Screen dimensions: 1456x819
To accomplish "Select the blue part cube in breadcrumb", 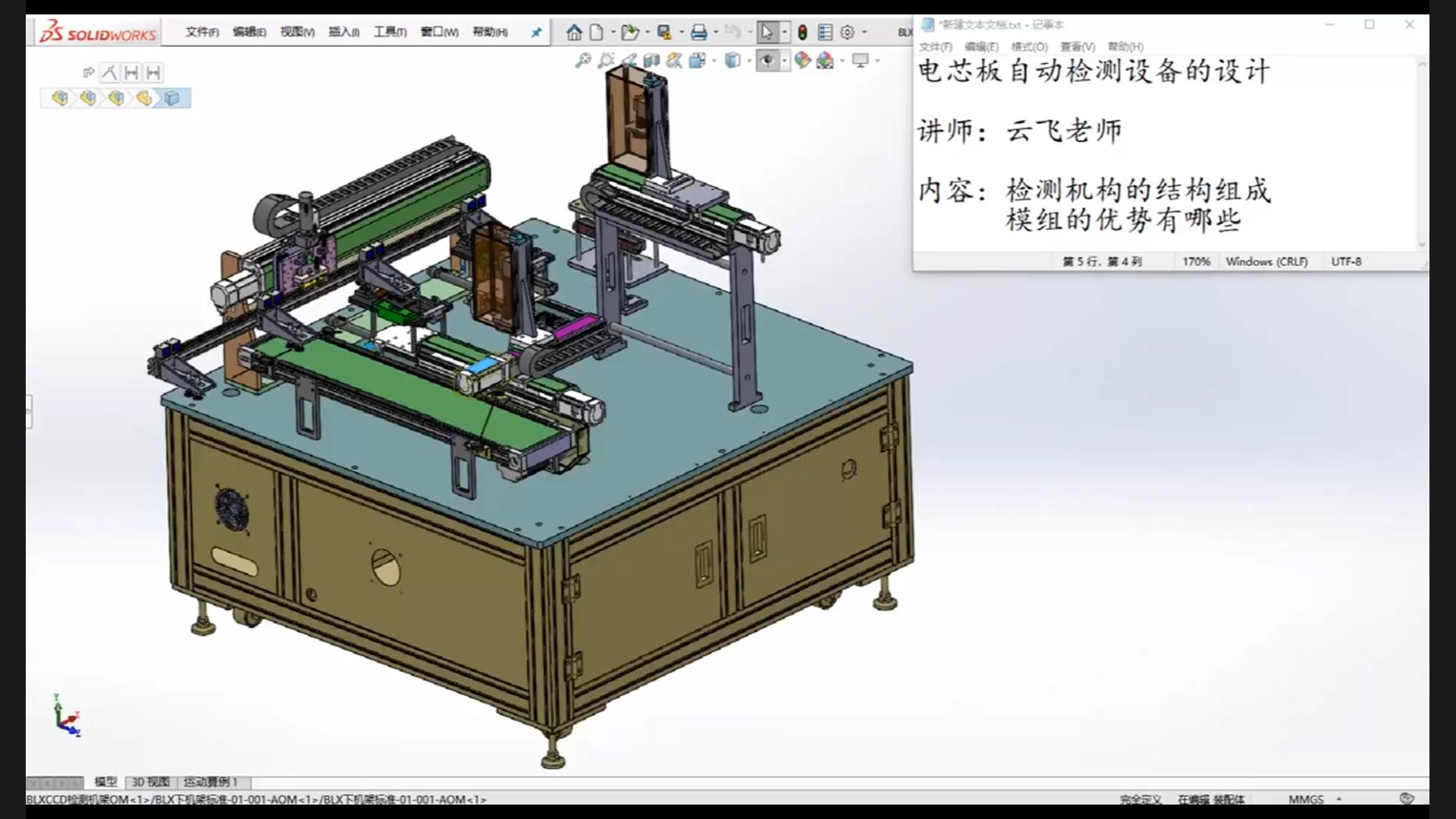I will point(172,98).
